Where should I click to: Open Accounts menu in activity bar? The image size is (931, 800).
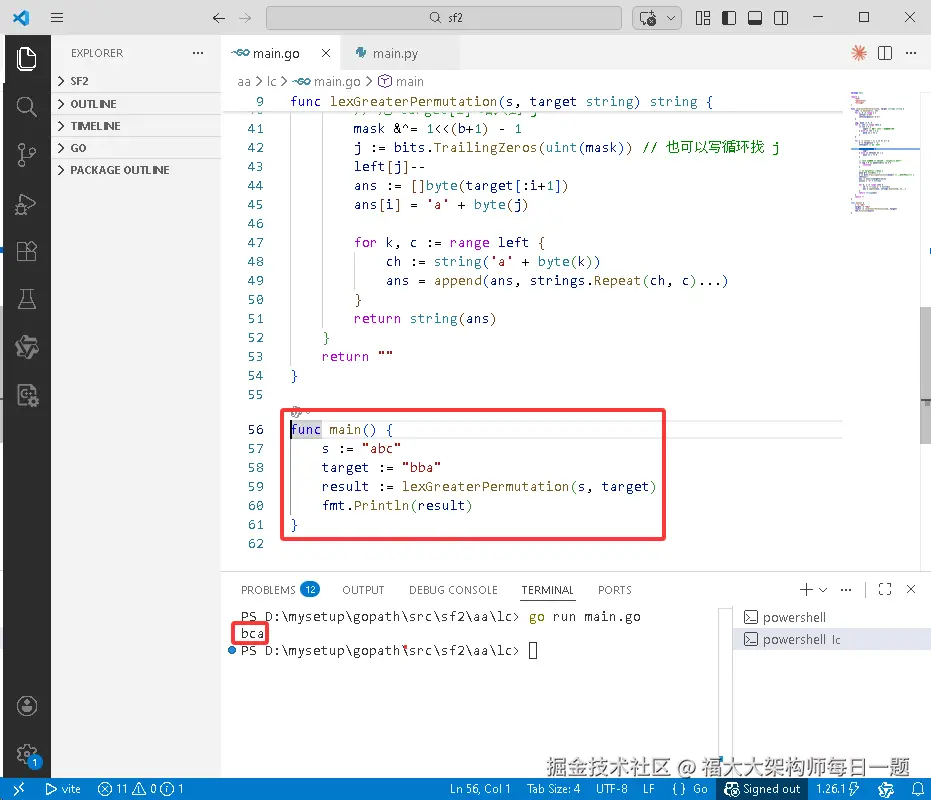[x=26, y=706]
